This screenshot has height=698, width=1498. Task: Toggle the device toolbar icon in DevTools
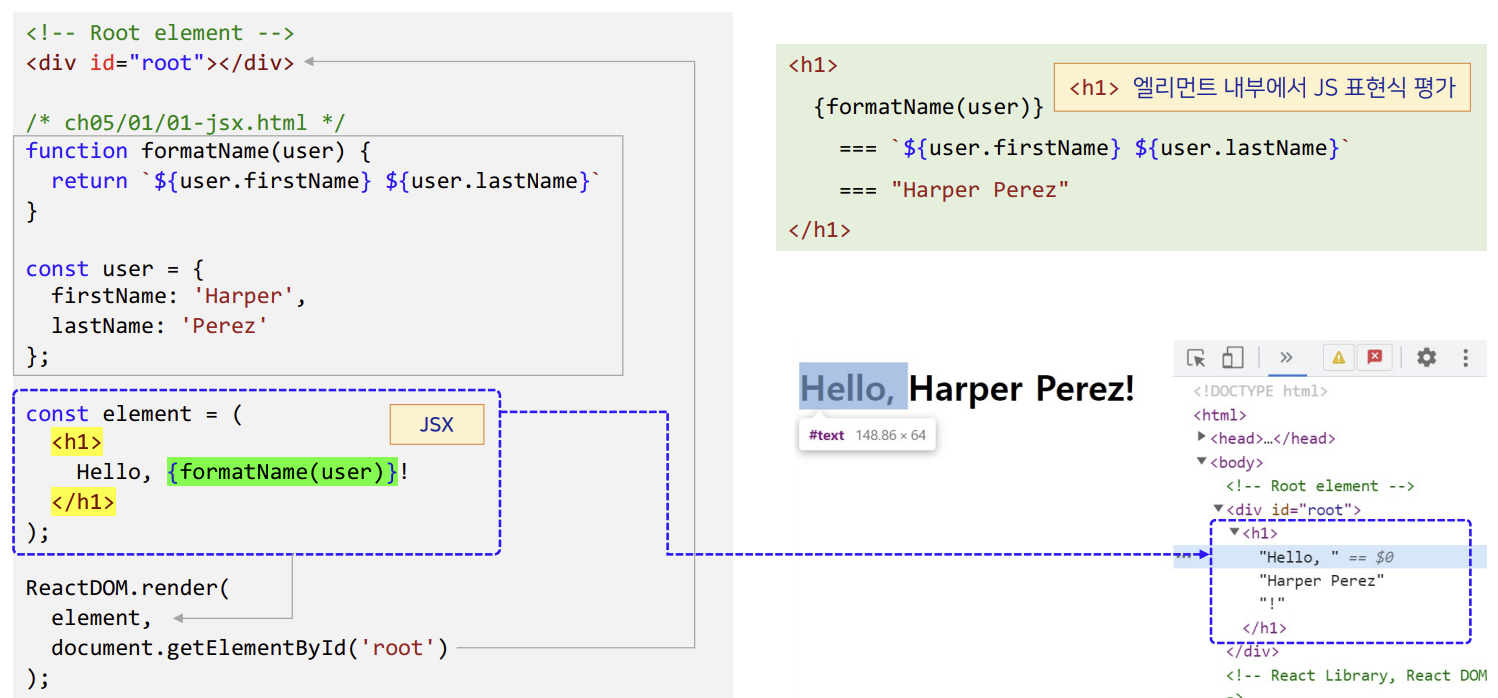[x=1233, y=358]
